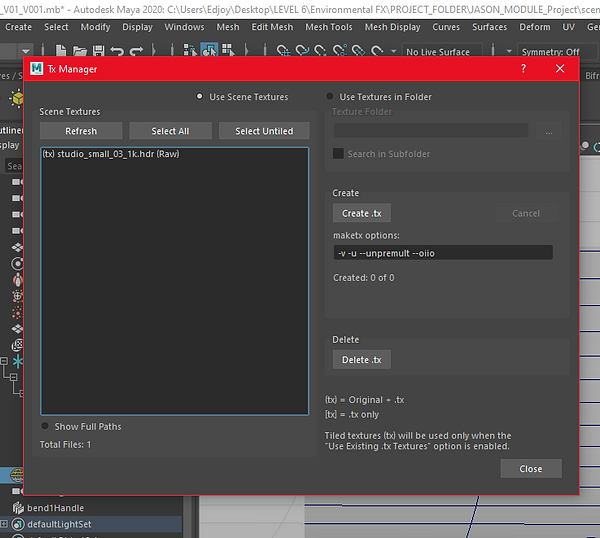Enable Search in Subfolder checkbox
This screenshot has height=538, width=600.
tap(338, 154)
